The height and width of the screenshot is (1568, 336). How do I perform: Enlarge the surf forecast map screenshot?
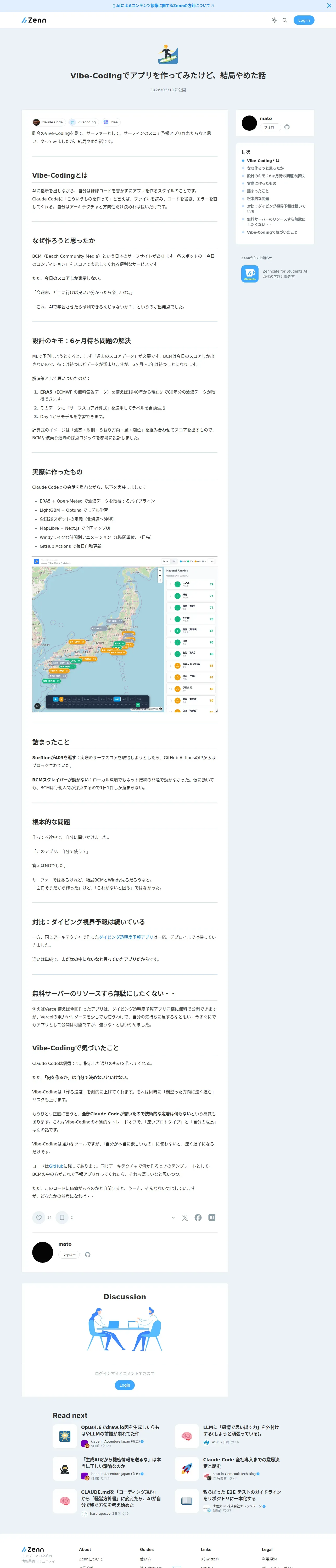[x=125, y=634]
